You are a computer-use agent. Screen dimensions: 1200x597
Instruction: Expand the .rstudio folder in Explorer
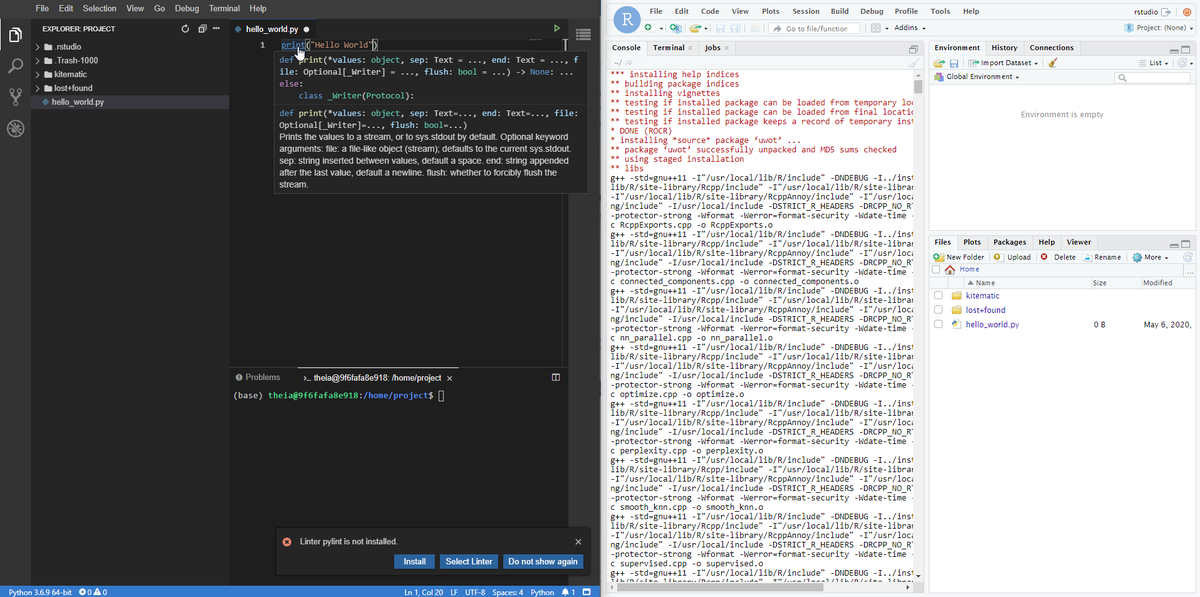tap(38, 47)
